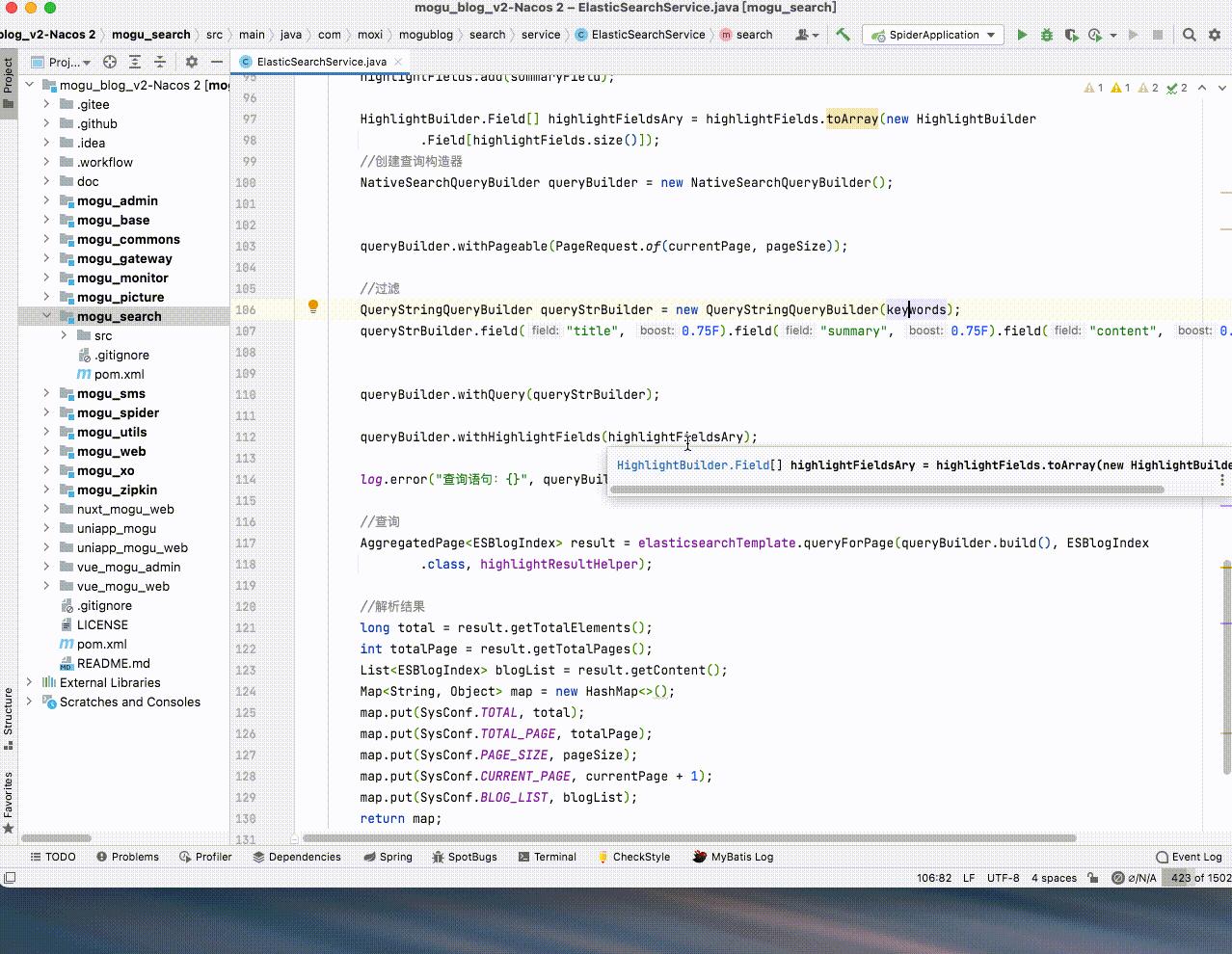Open IDE Settings with the gear icon
The height and width of the screenshot is (954, 1232).
(1215, 34)
